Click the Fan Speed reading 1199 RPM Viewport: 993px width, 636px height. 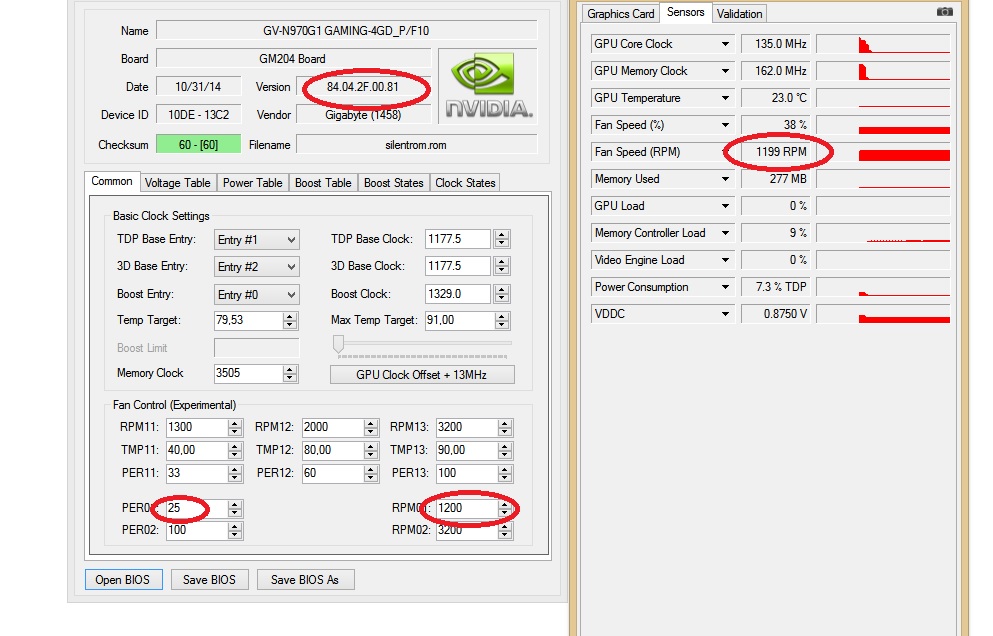(775, 152)
